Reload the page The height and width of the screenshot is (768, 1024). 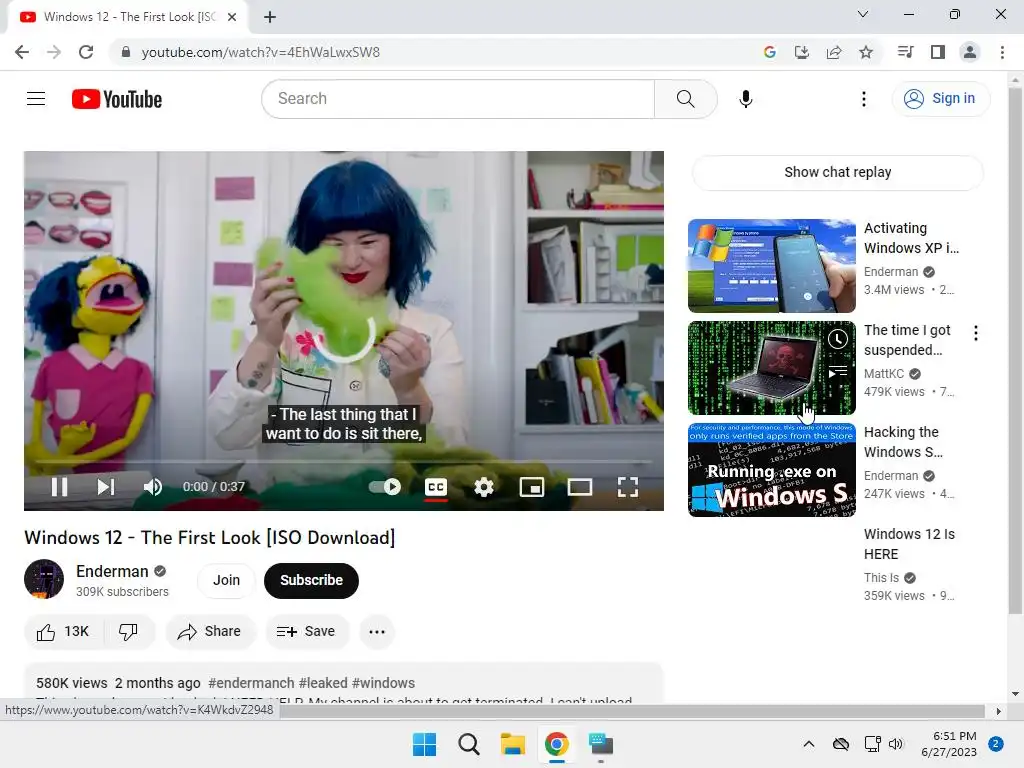86,52
